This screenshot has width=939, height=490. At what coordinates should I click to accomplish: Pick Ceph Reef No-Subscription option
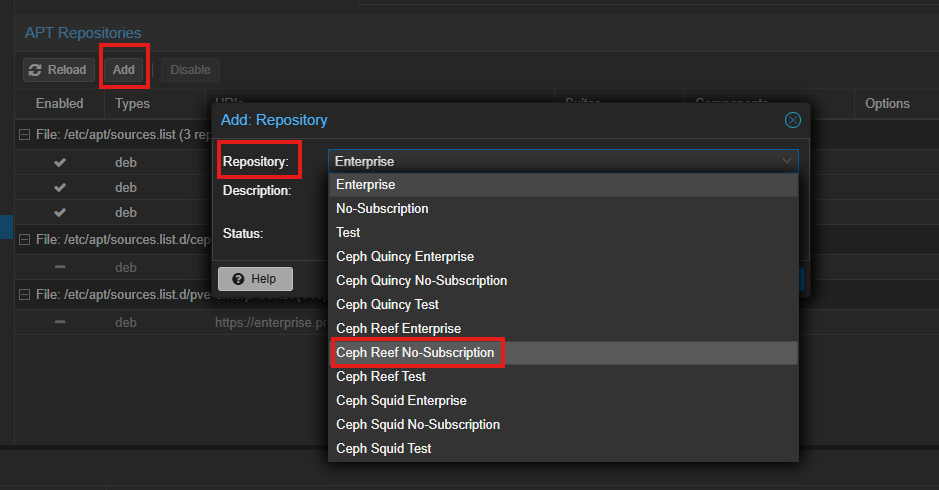pyautogui.click(x=564, y=352)
